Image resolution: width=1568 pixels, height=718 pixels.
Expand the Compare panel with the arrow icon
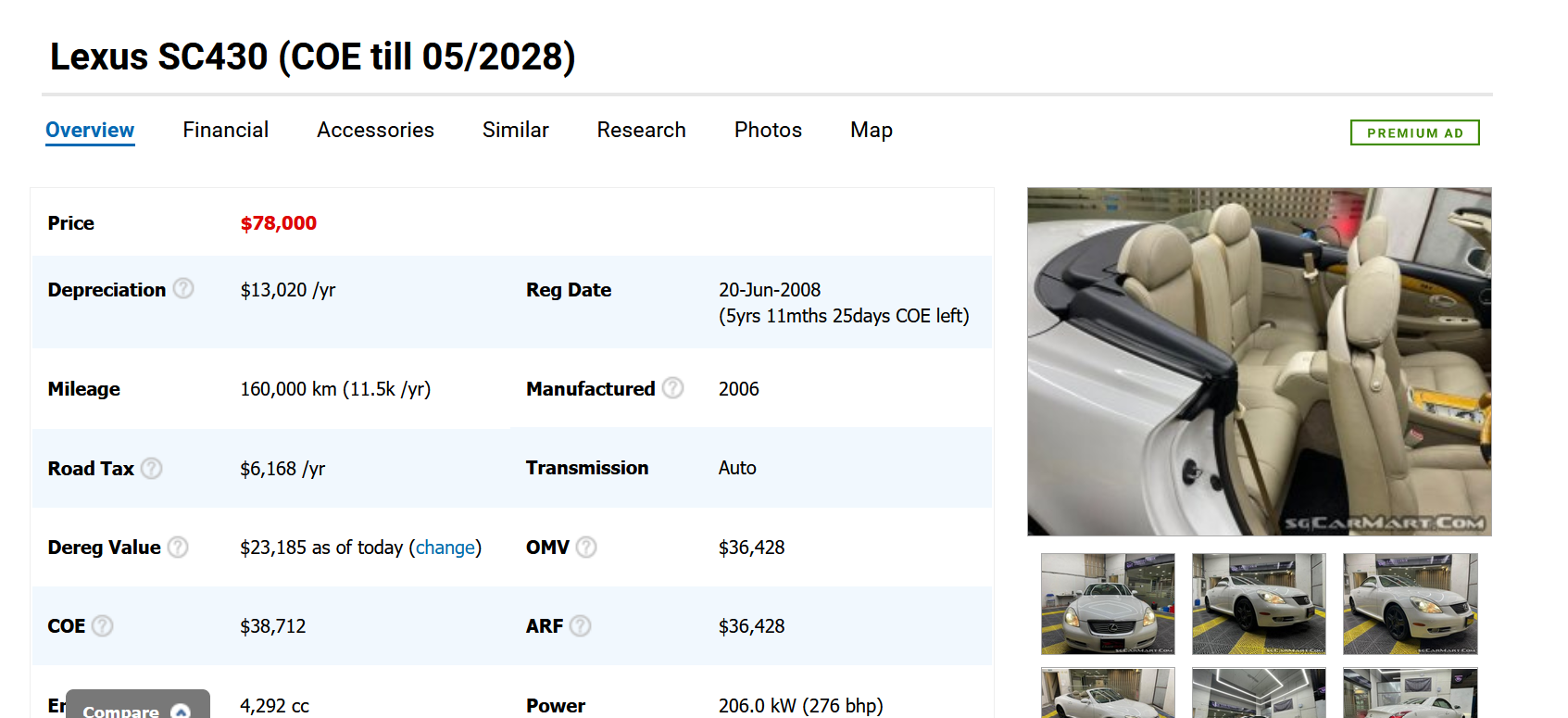[181, 711]
